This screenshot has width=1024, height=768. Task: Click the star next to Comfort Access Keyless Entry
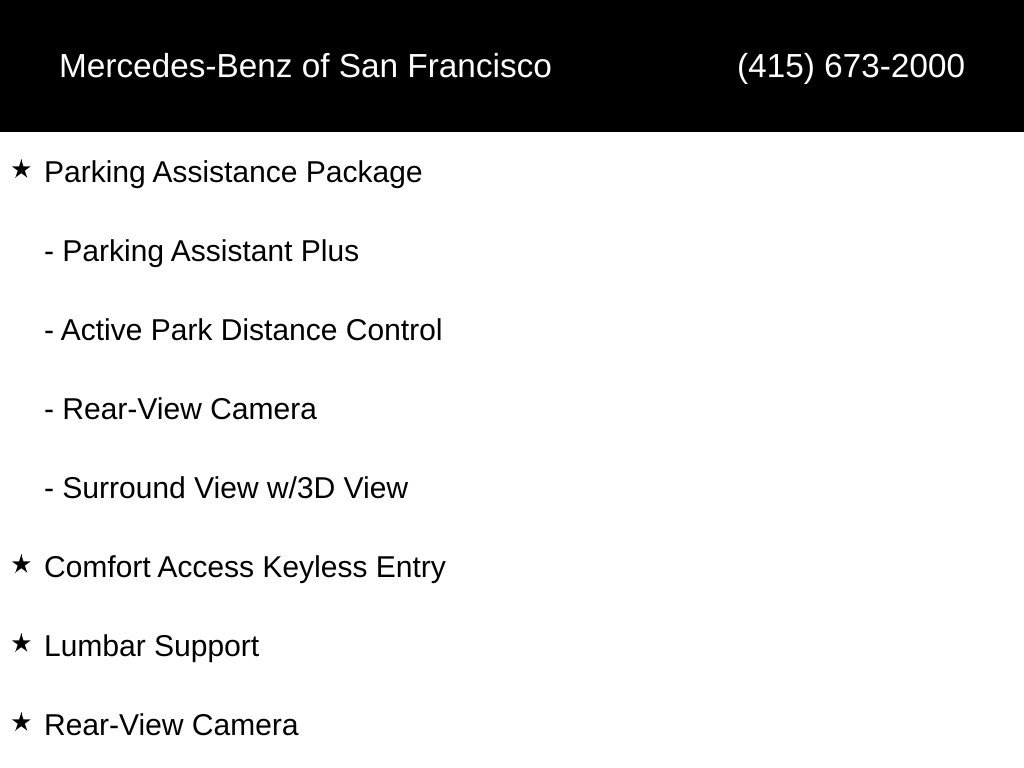(21, 564)
